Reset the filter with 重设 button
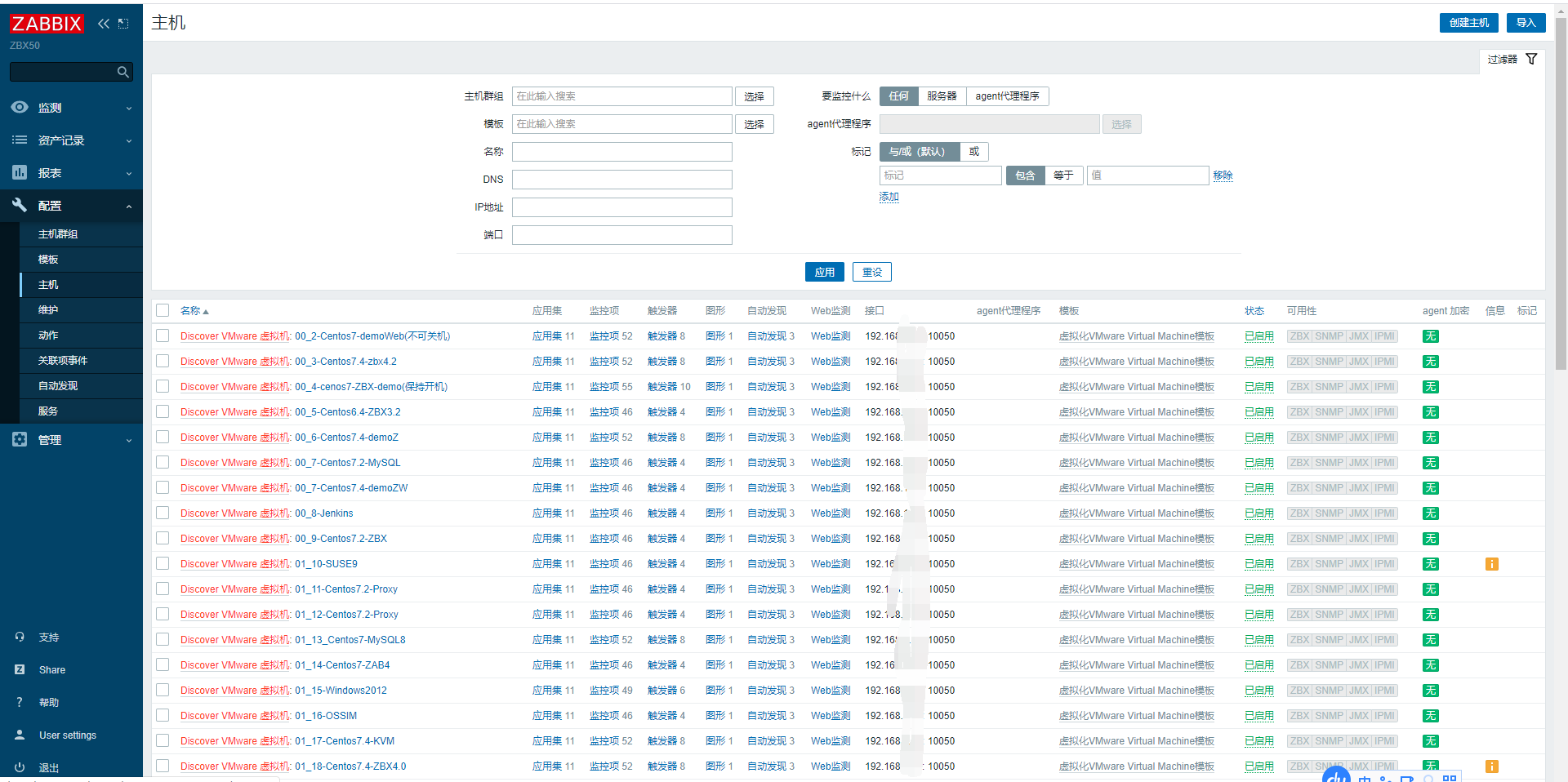1568x782 pixels. point(871,272)
